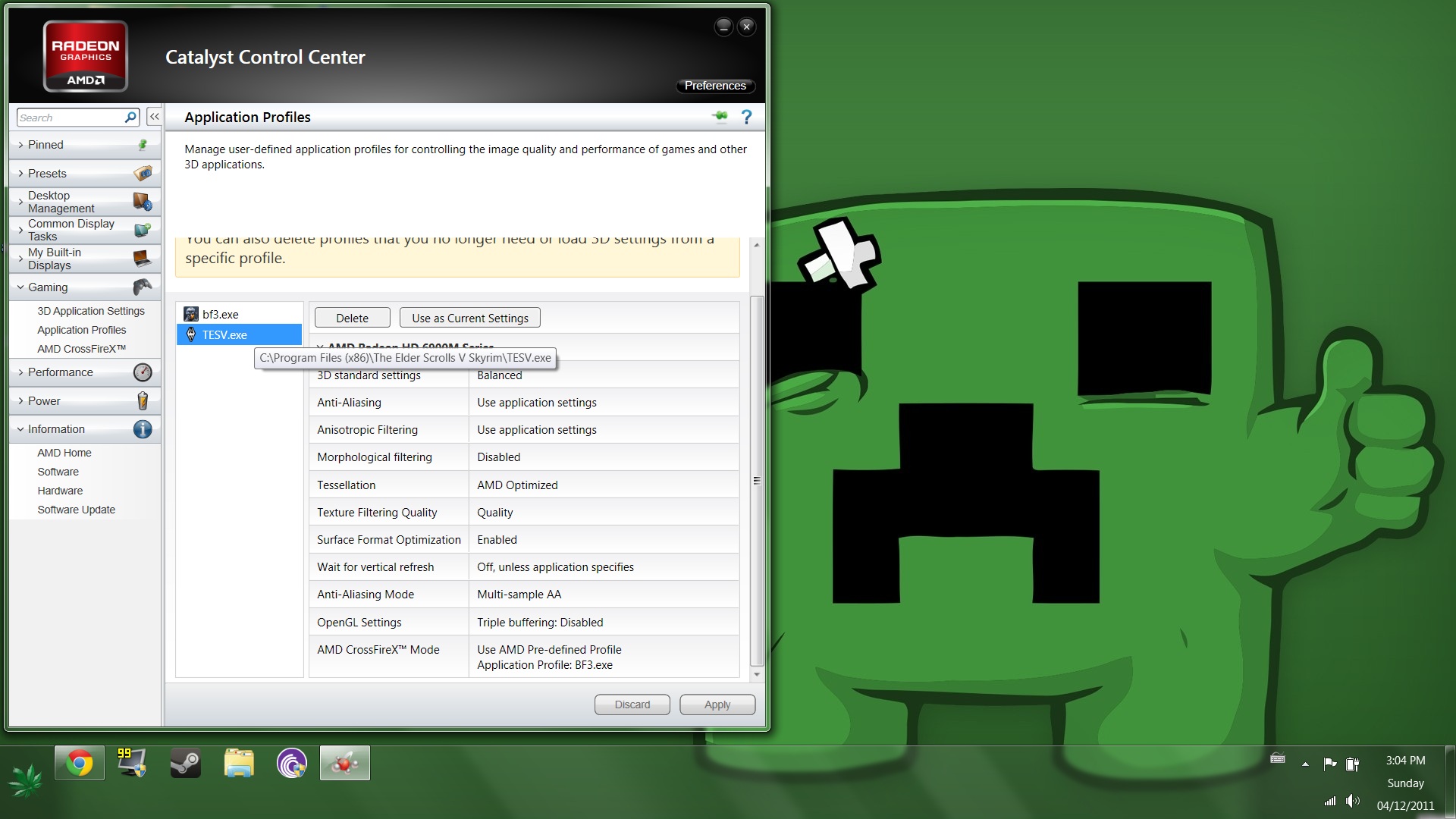This screenshot has height=819, width=1456.
Task: Click scrollbar up arrow in profile panel
Action: (x=756, y=245)
